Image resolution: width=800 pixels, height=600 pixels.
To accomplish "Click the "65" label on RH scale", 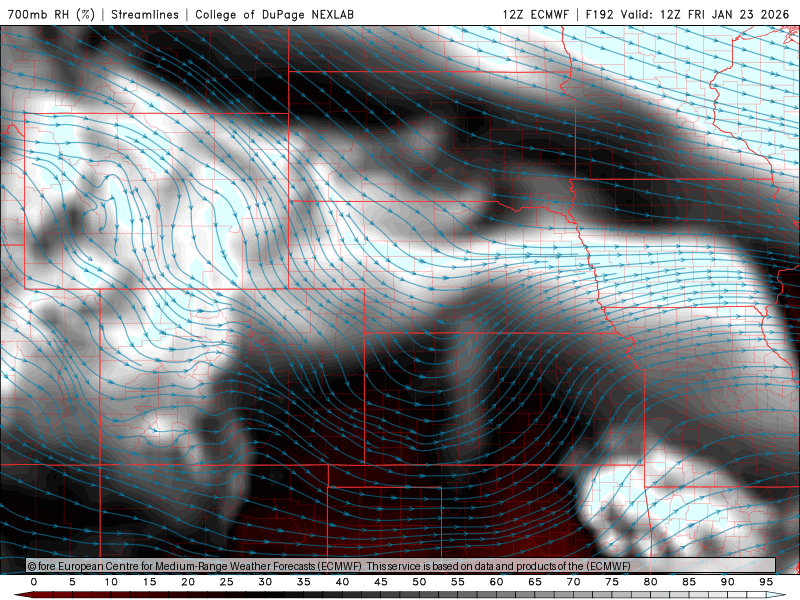I will coord(535,582).
